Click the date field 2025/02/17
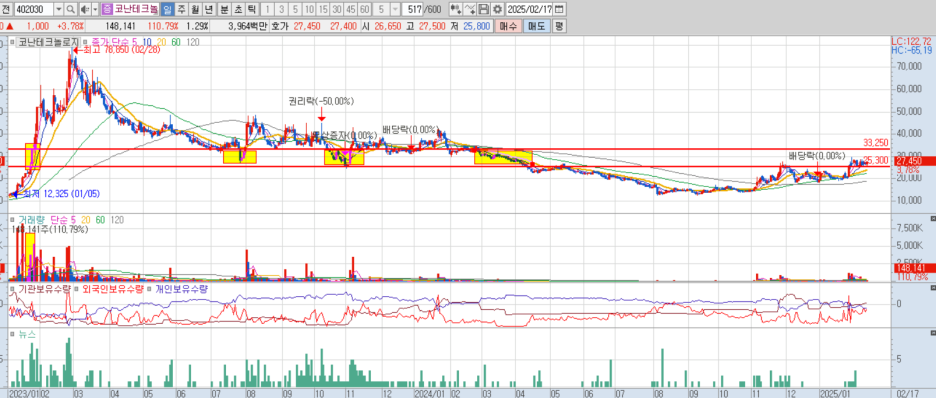 529,9
